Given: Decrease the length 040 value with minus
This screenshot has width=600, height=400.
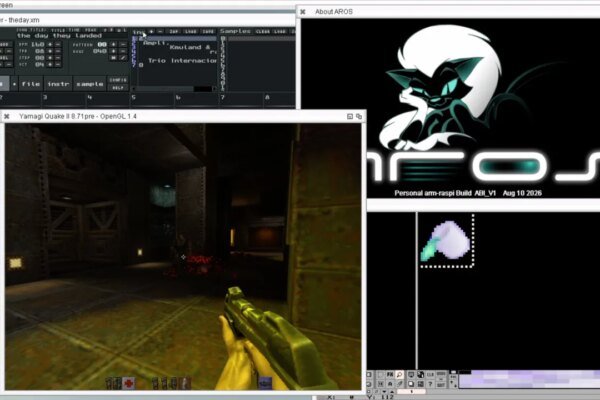Looking at the screenshot, I should (123, 51).
